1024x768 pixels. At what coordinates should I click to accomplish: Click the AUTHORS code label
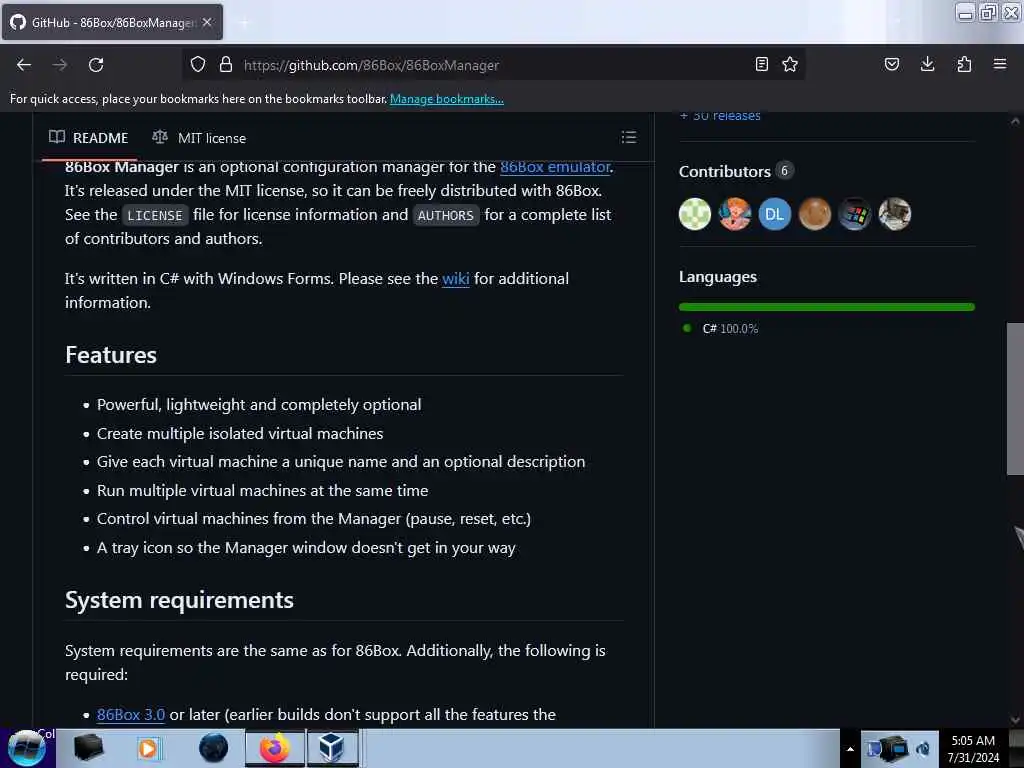click(x=446, y=216)
